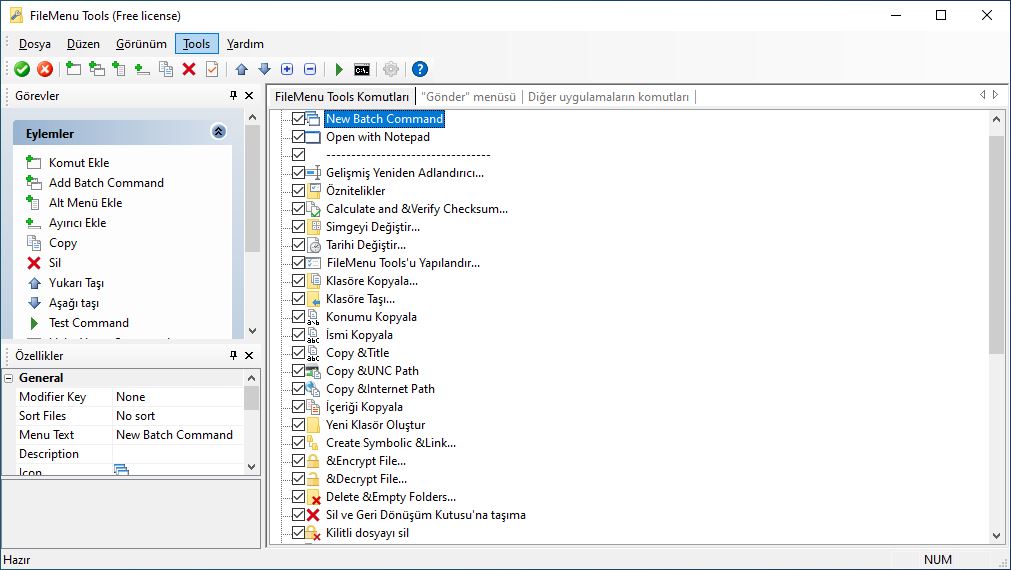Image resolution: width=1011 pixels, height=570 pixels.
Task: Click the red cancel changes toolbar icon
Action: (44, 69)
